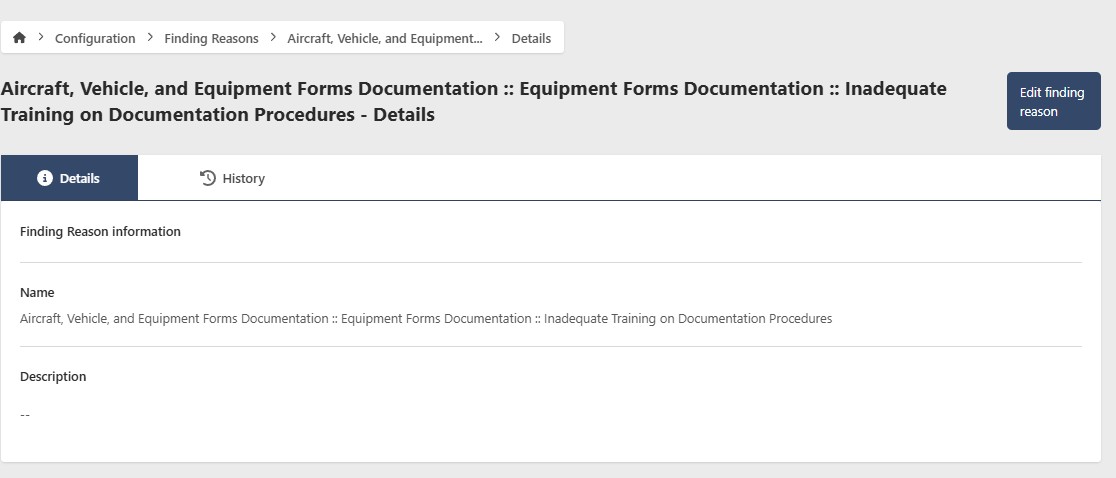
Task: Select the Details tab label
Action: point(79,178)
